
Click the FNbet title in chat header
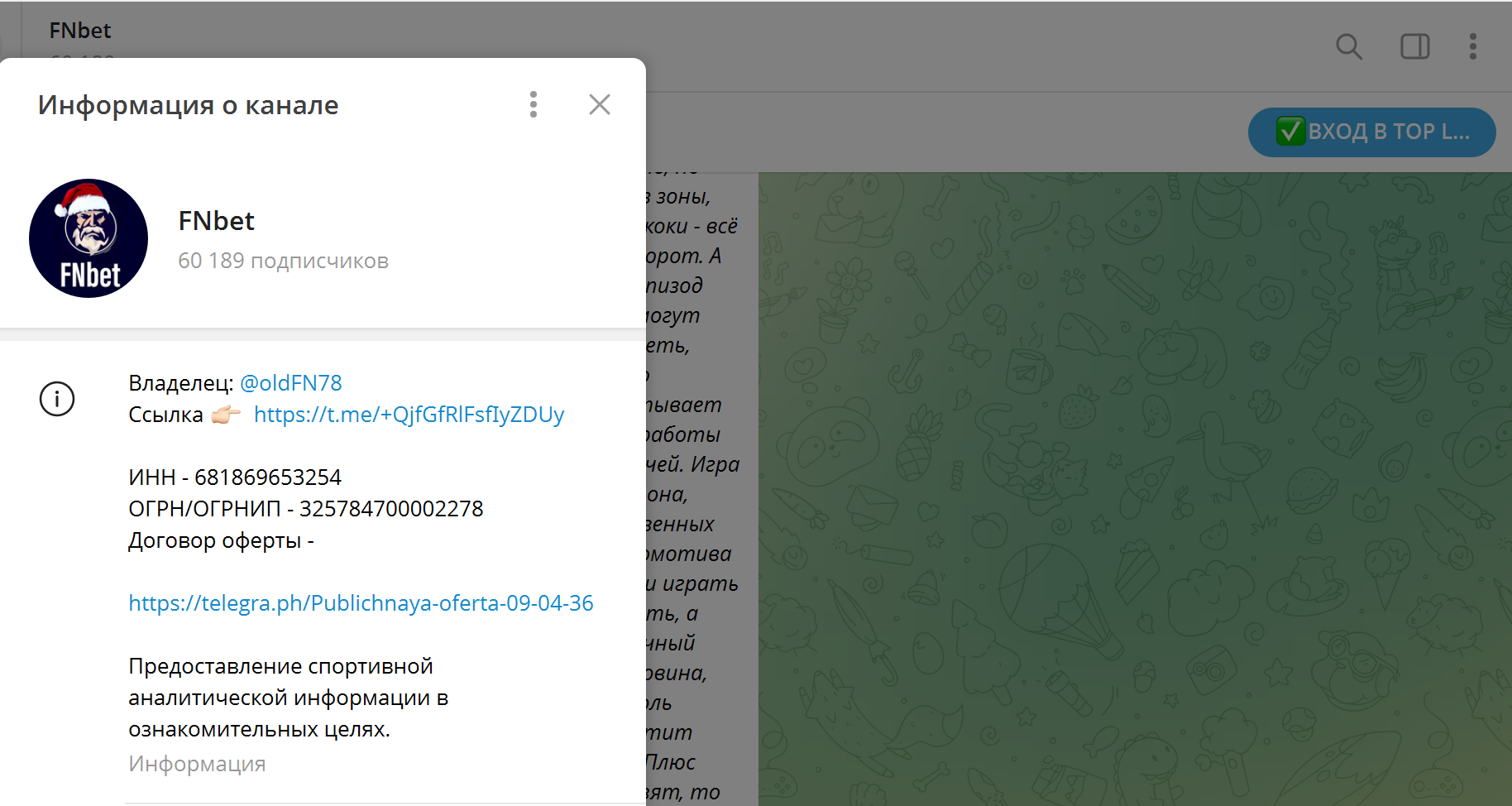[x=80, y=31]
